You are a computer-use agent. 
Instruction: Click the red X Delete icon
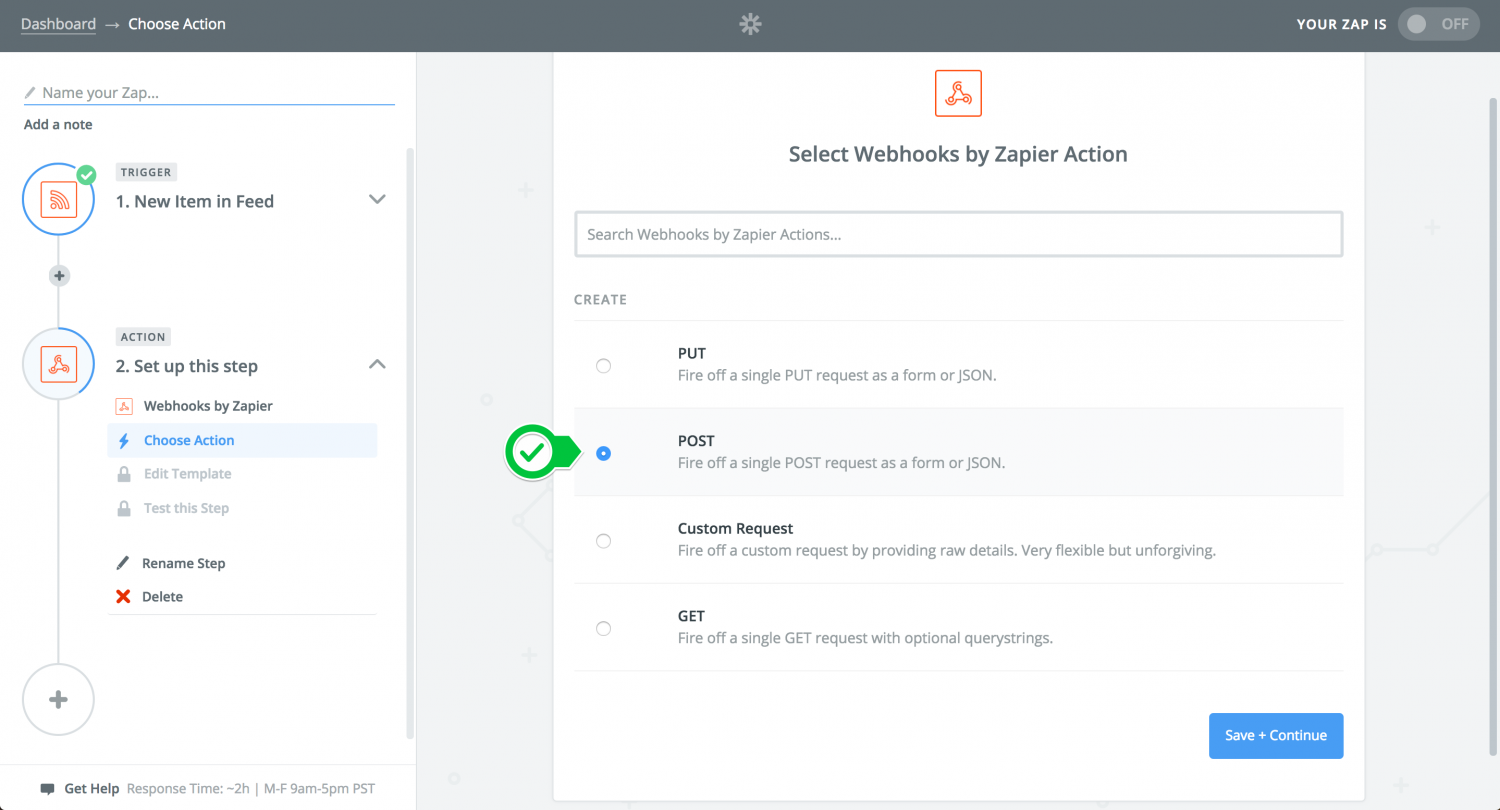click(x=123, y=596)
